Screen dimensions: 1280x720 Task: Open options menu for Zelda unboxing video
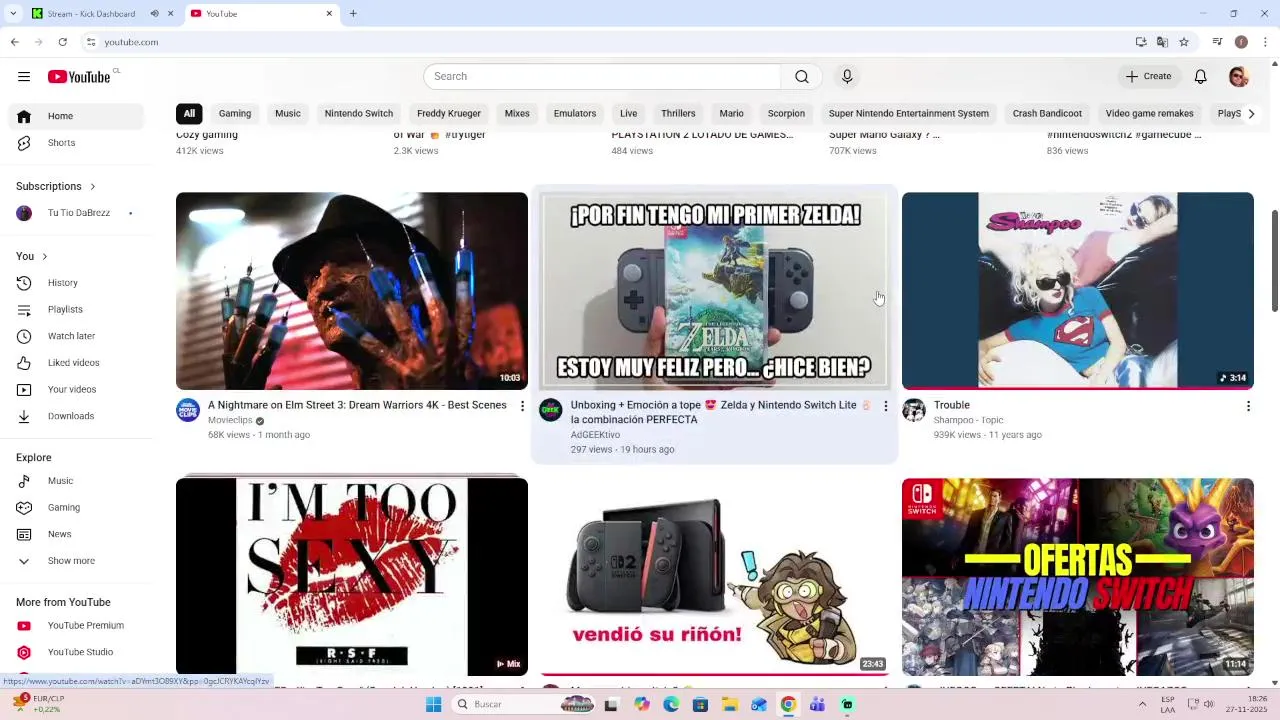coord(885,406)
